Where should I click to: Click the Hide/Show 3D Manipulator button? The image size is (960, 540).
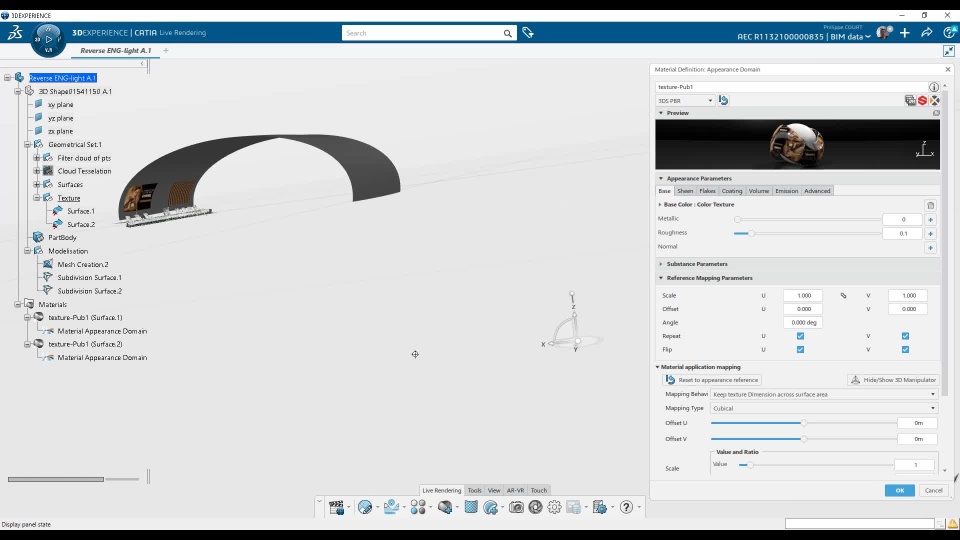893,380
